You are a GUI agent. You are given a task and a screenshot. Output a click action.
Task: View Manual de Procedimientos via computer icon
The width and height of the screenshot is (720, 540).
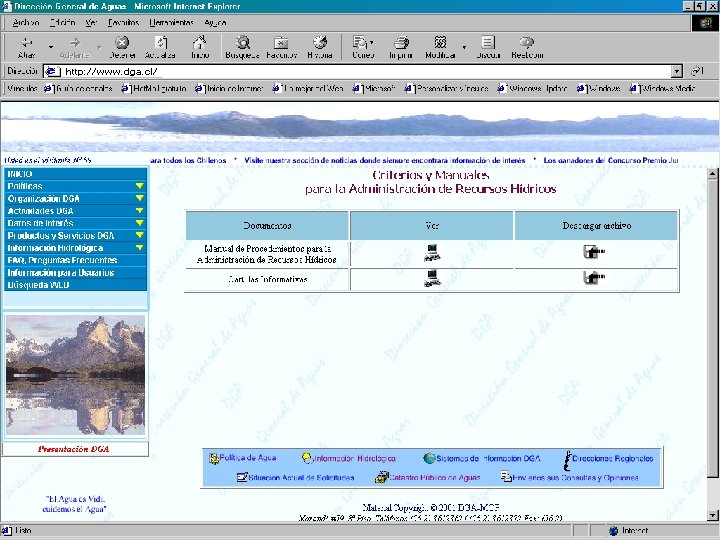[x=432, y=253]
